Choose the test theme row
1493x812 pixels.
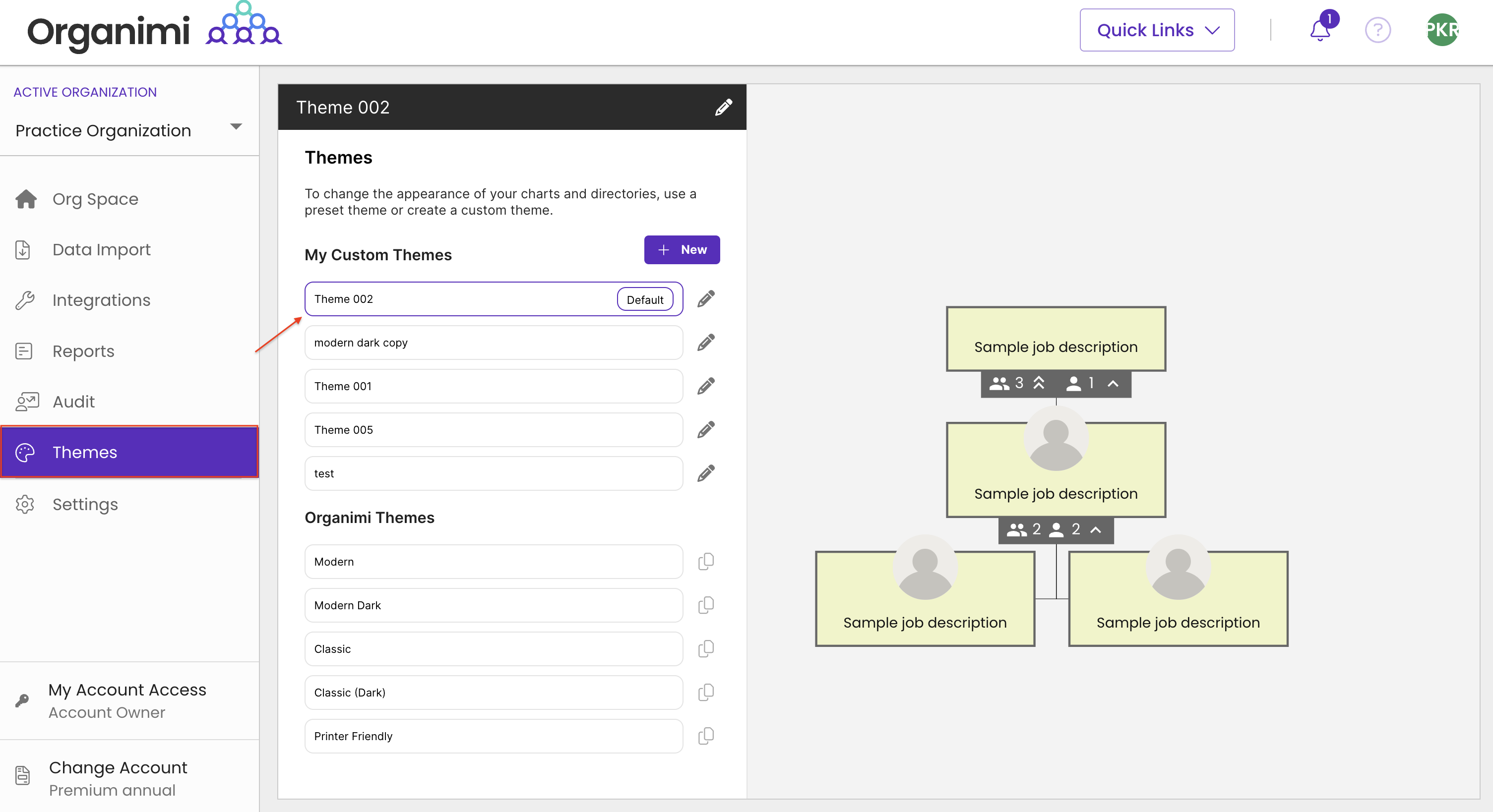click(493, 473)
